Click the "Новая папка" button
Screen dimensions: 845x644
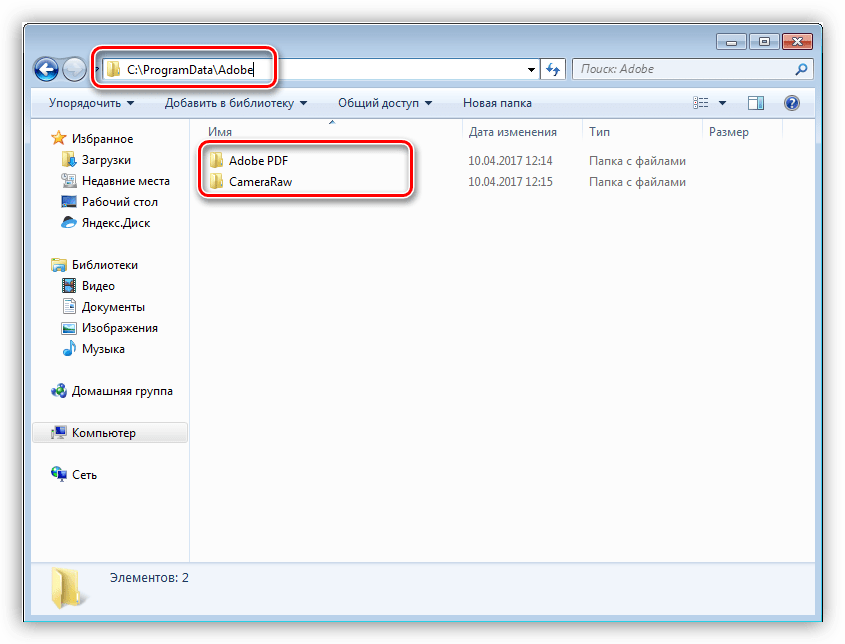[497, 103]
